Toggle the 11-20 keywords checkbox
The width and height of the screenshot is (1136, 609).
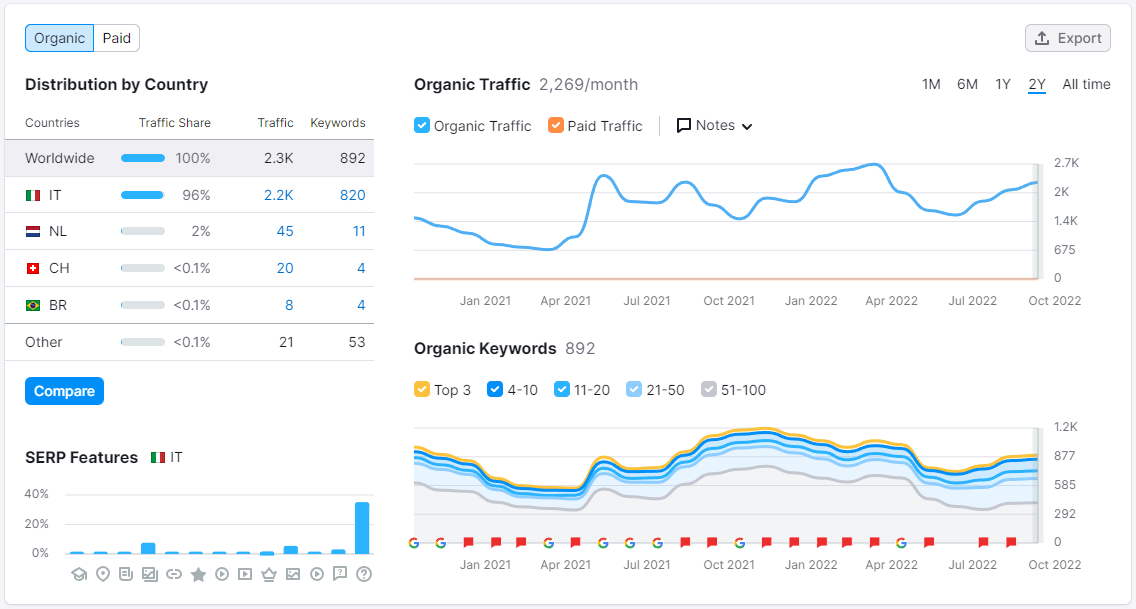[x=561, y=390]
